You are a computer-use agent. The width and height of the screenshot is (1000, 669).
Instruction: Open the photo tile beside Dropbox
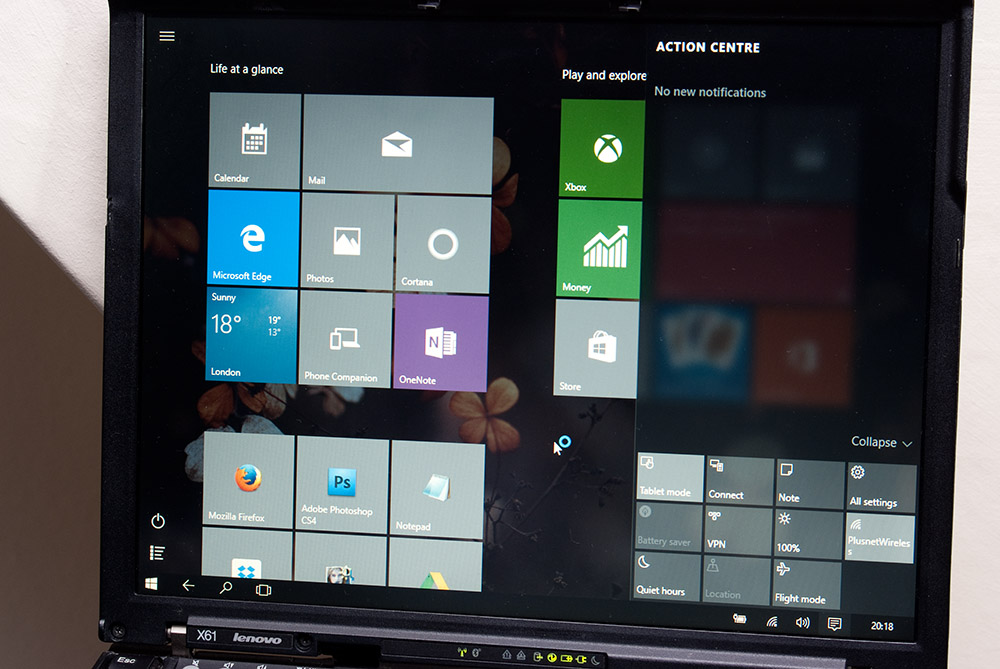[341, 559]
